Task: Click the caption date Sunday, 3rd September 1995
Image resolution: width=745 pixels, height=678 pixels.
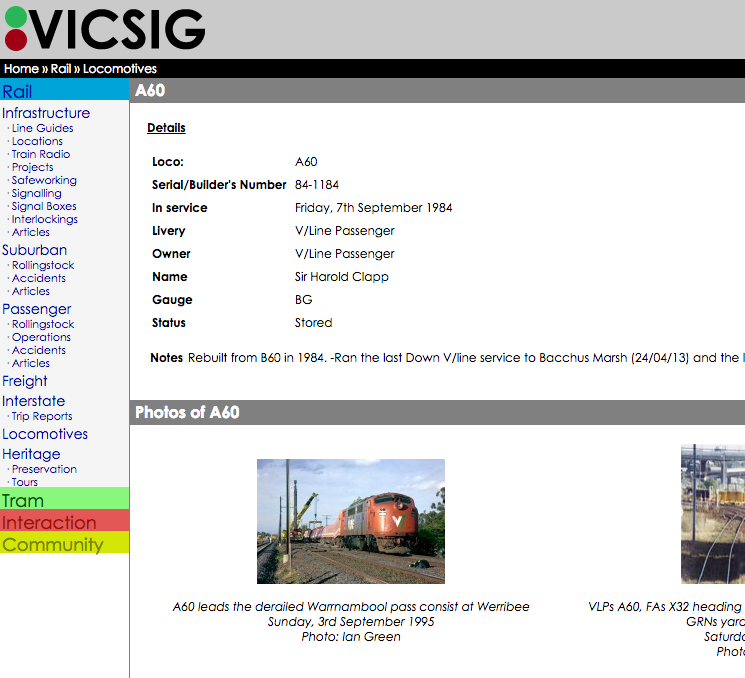Action: coord(351,622)
